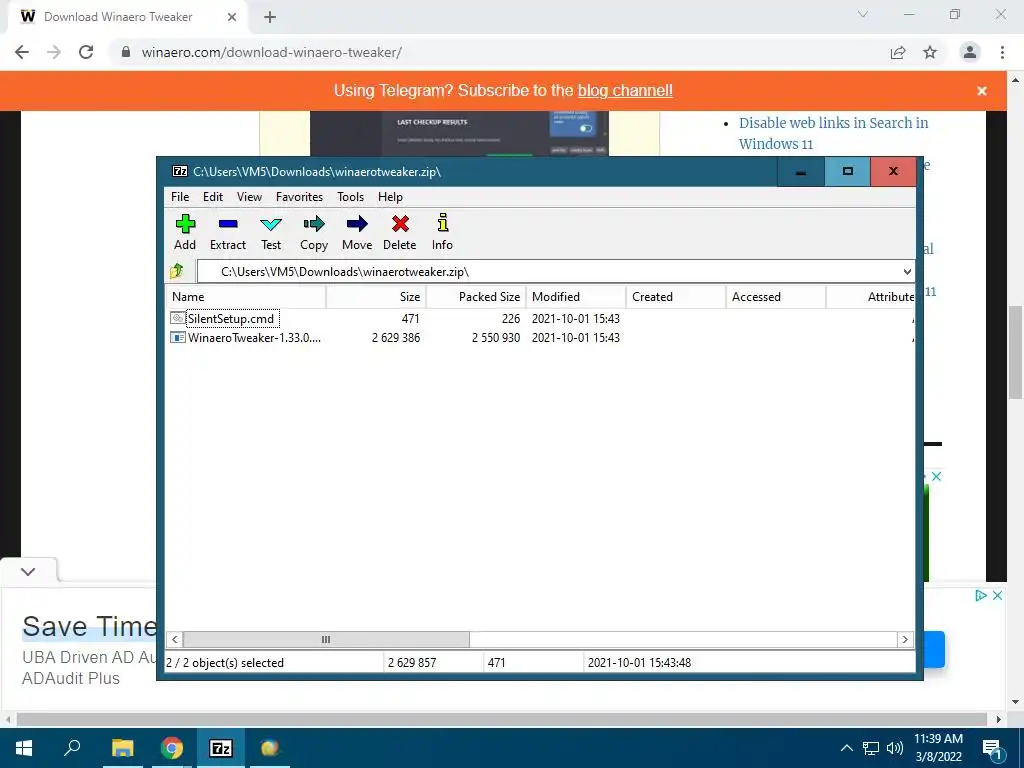Click the 7-Zip scroll right arrow
1024x768 pixels.
pos(905,639)
